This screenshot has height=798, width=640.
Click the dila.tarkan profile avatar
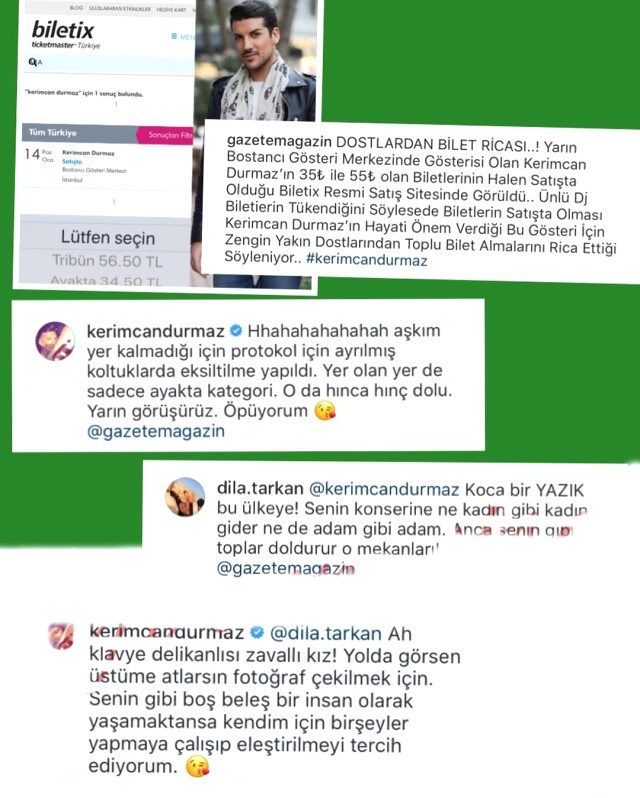click(185, 497)
